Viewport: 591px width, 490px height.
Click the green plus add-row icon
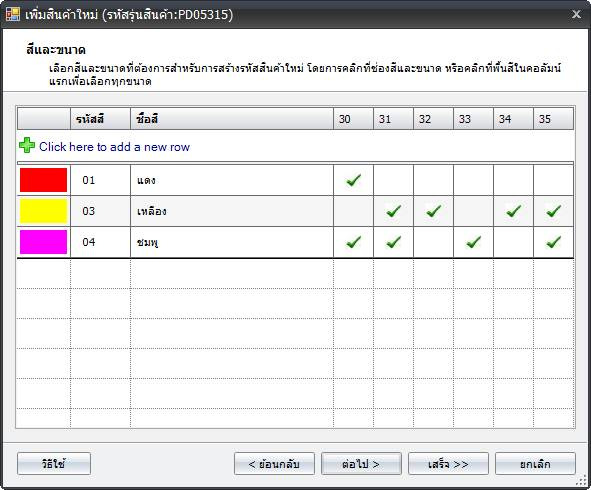tap(27, 145)
